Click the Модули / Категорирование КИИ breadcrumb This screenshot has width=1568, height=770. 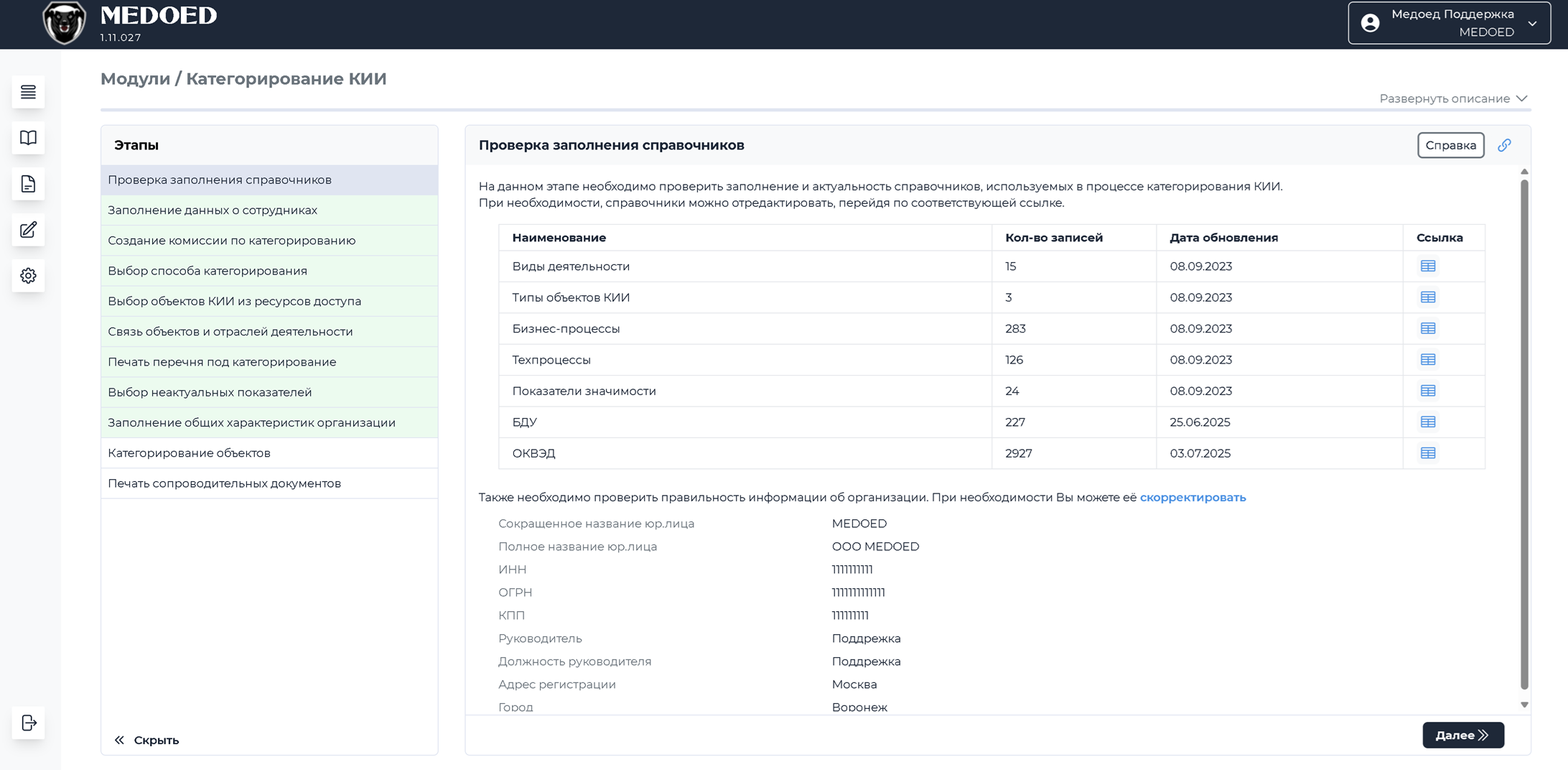click(243, 79)
